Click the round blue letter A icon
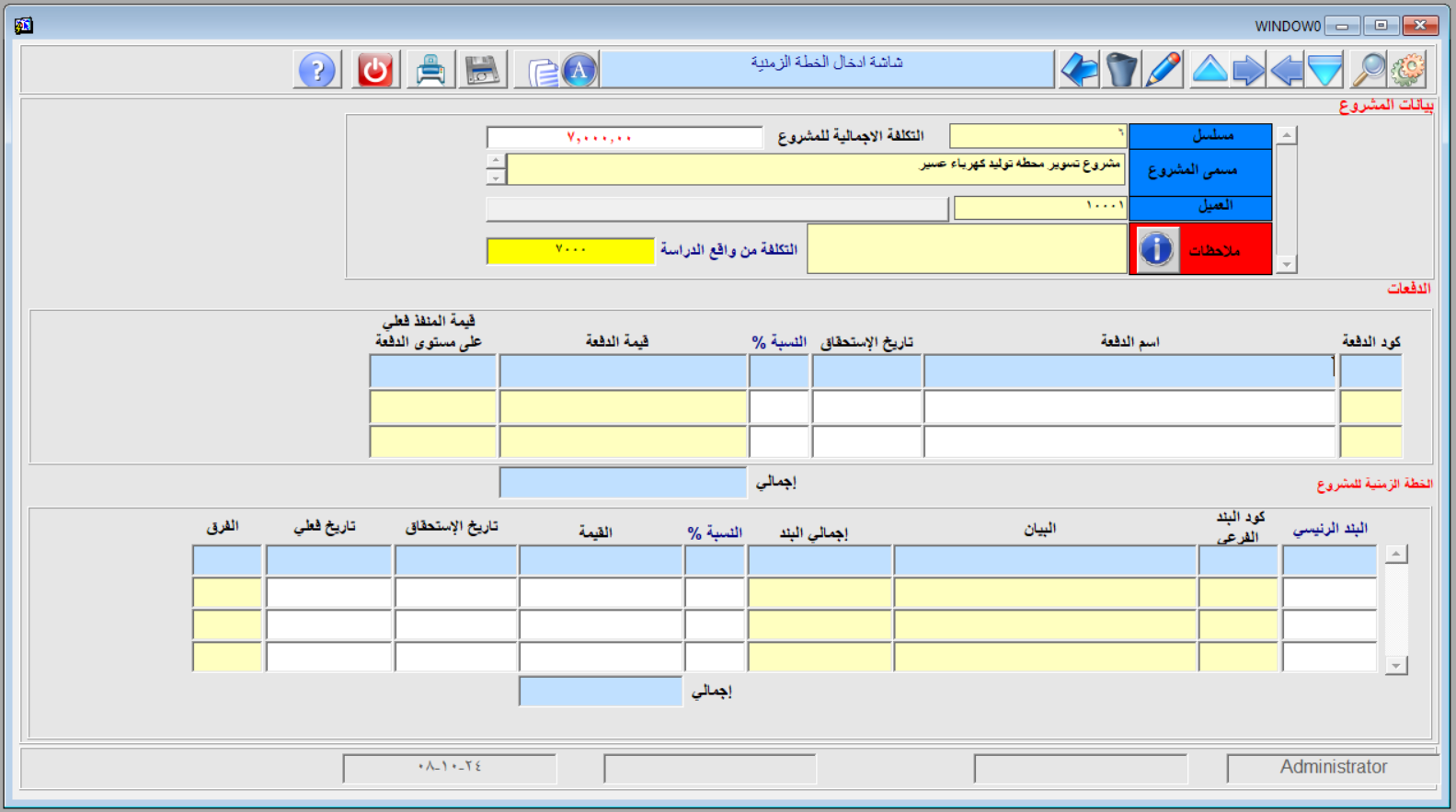The width and height of the screenshot is (1456, 812). [x=579, y=70]
